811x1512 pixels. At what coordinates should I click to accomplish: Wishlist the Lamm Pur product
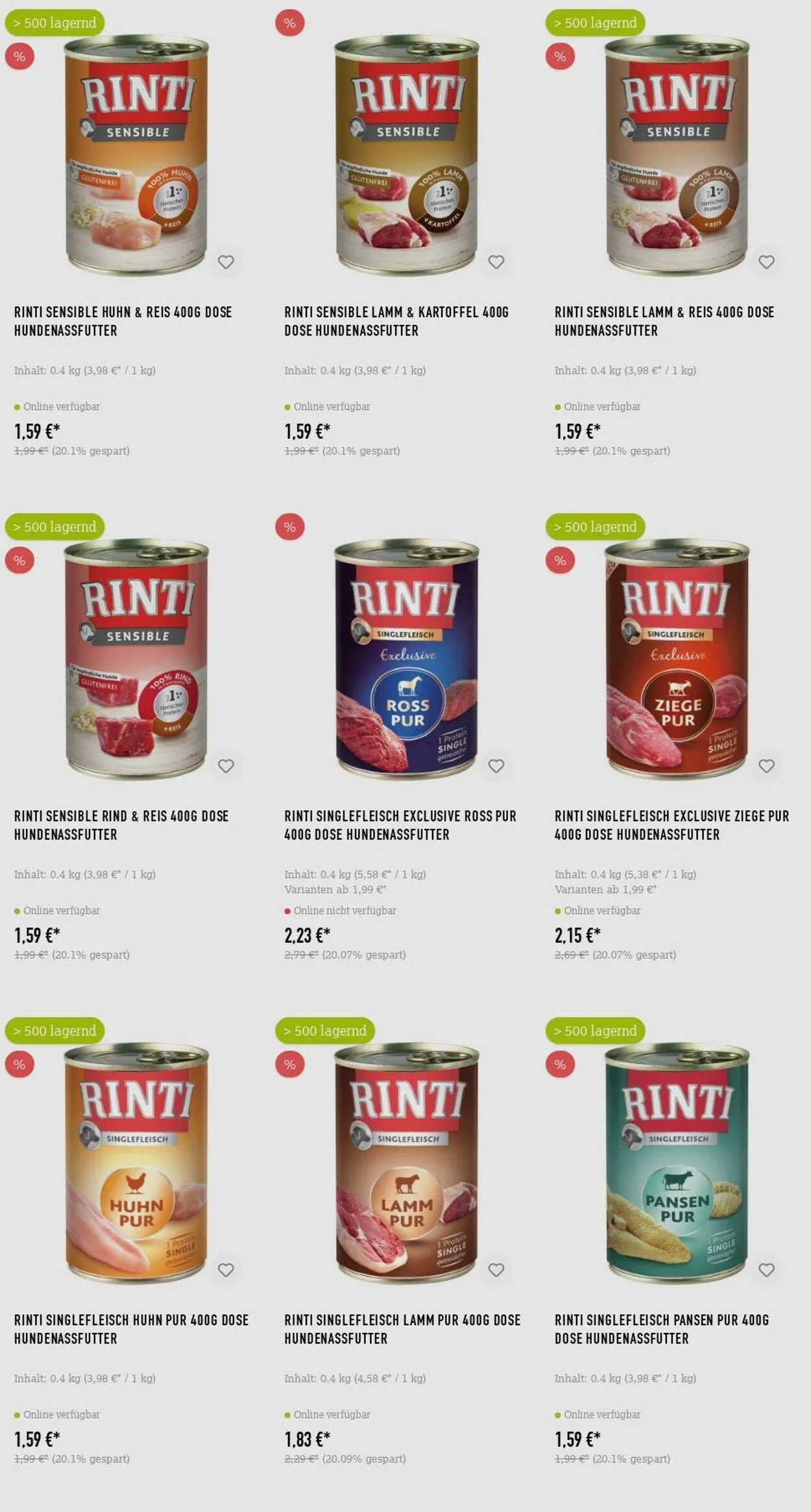[496, 1270]
